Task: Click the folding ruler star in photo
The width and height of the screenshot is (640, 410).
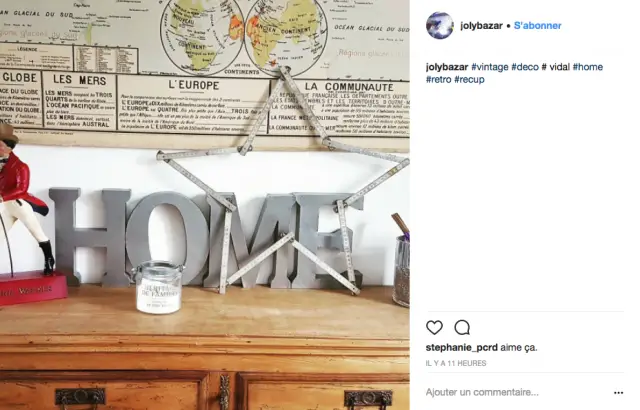Action: pos(282,180)
